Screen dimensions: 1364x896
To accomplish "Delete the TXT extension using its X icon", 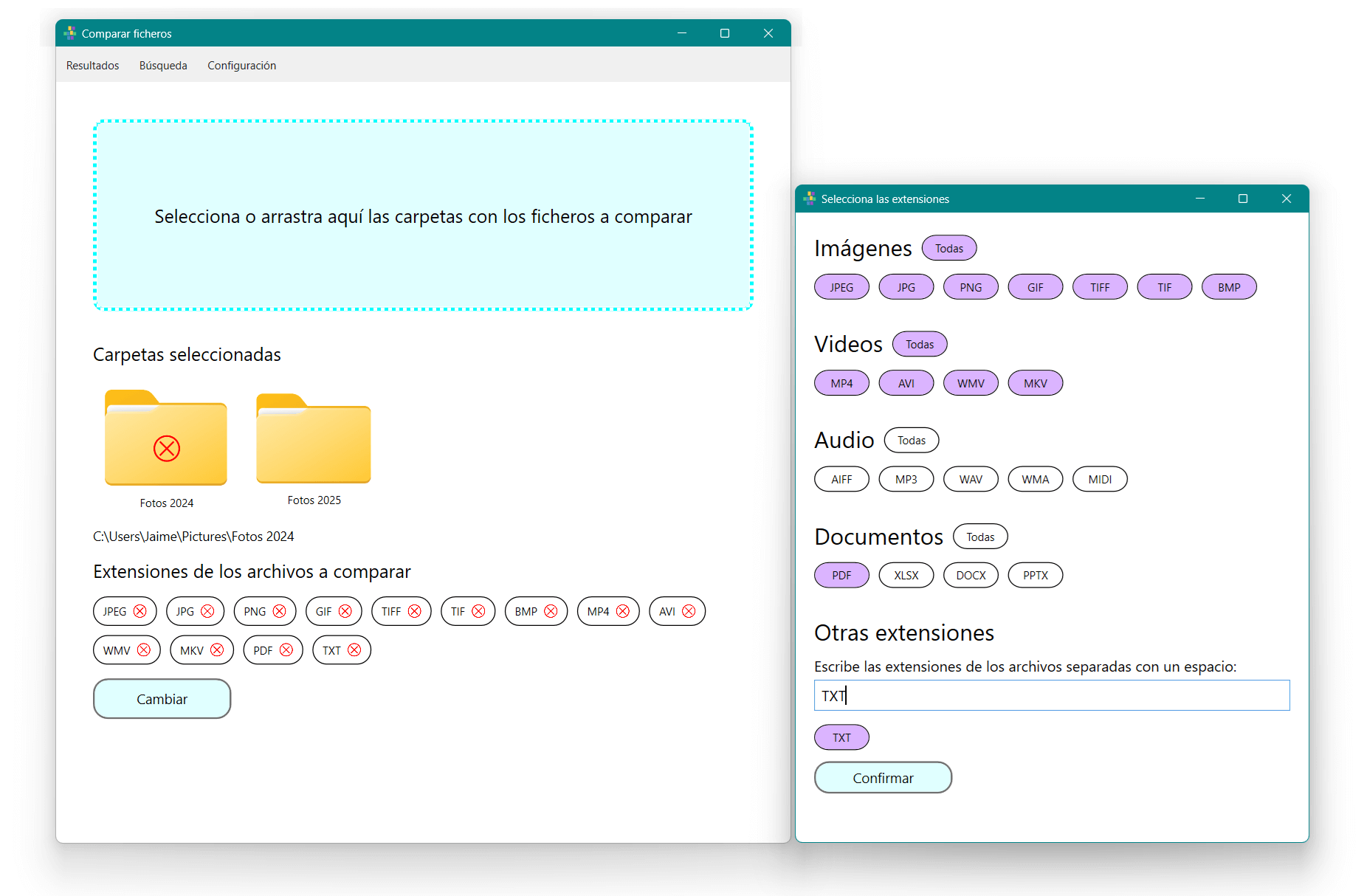I will [354, 650].
